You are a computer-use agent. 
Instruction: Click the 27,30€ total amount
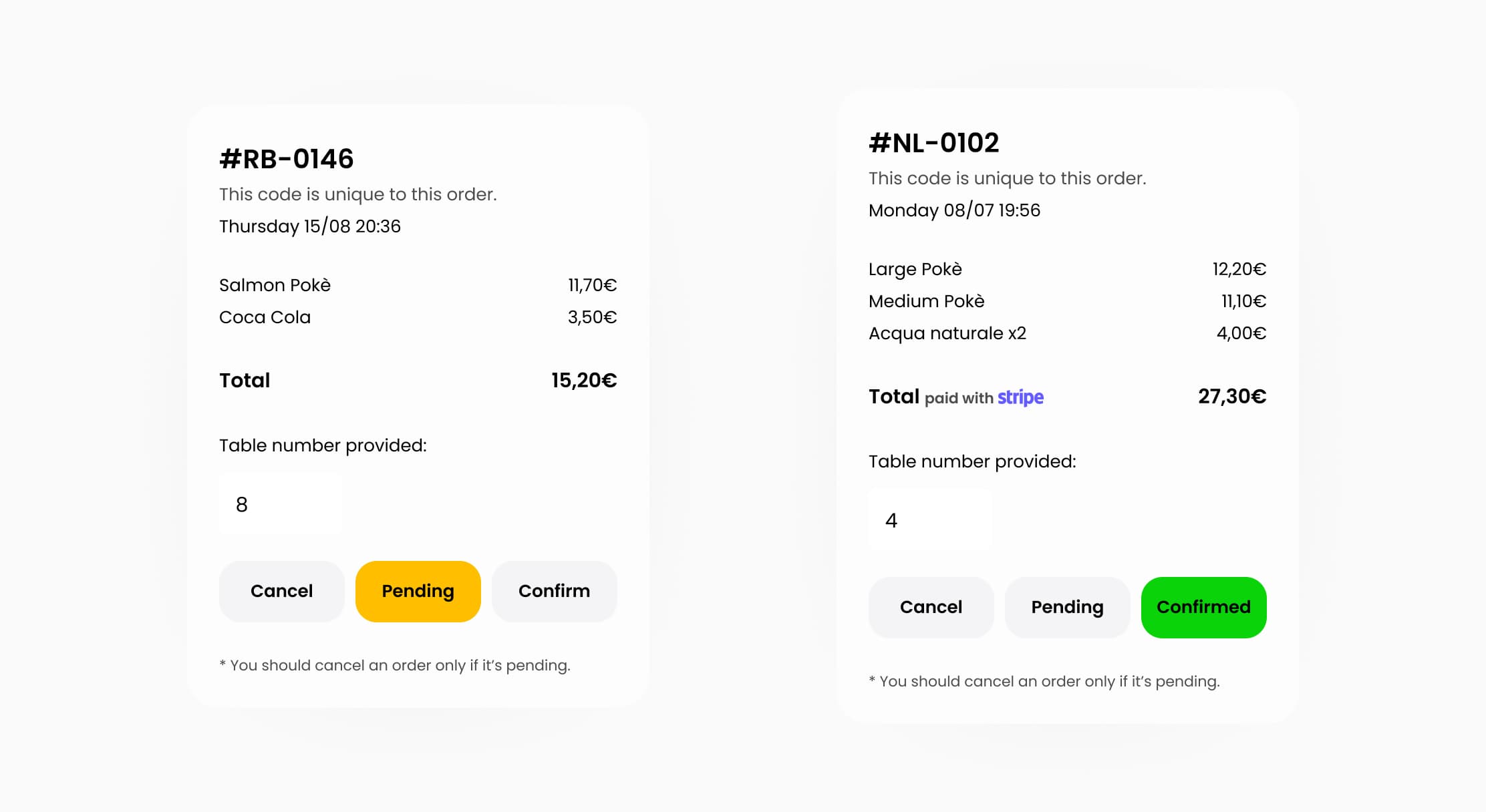(x=1232, y=397)
